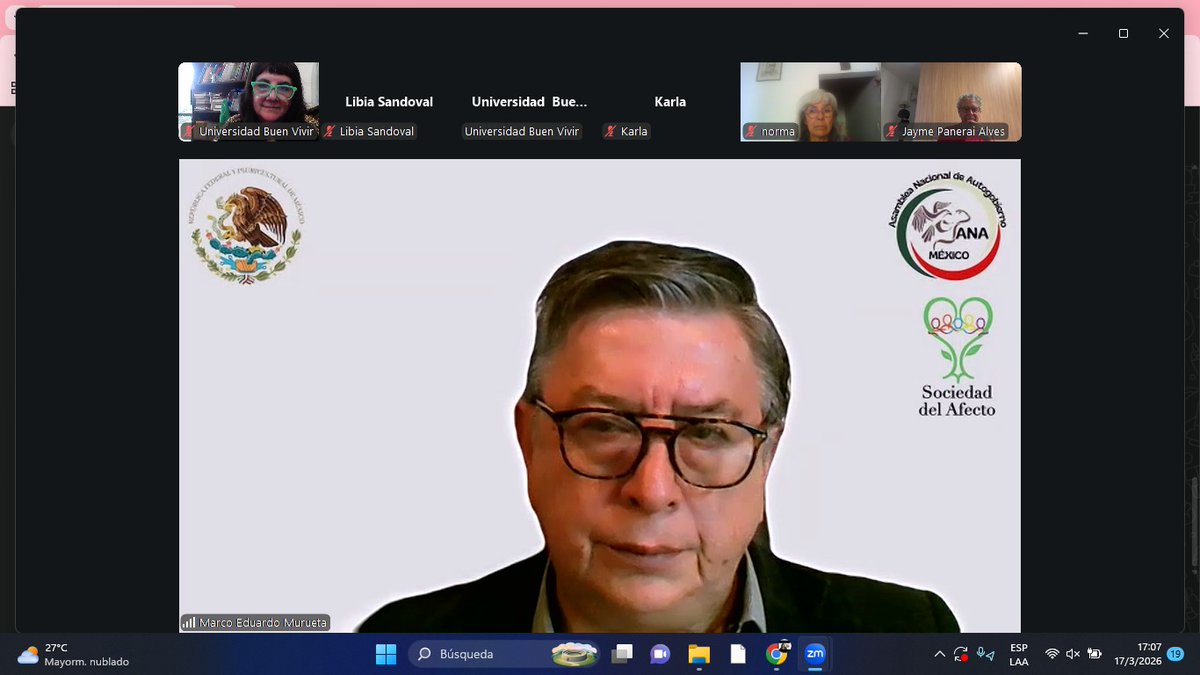Open the blank document app in taskbar
Viewport: 1200px width, 675px height.
coord(737,654)
